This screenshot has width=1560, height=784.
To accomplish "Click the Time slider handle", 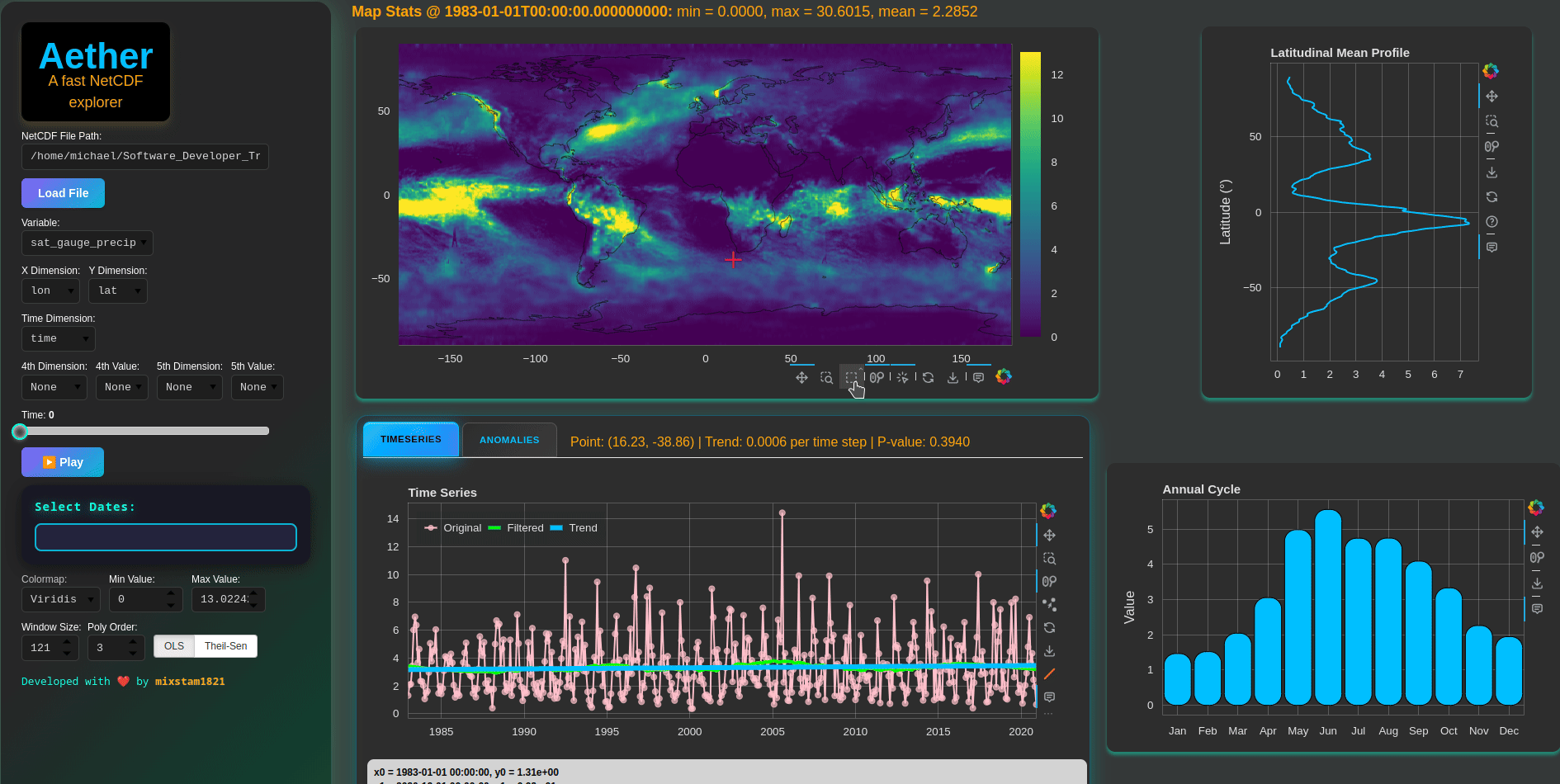I will tap(20, 432).
